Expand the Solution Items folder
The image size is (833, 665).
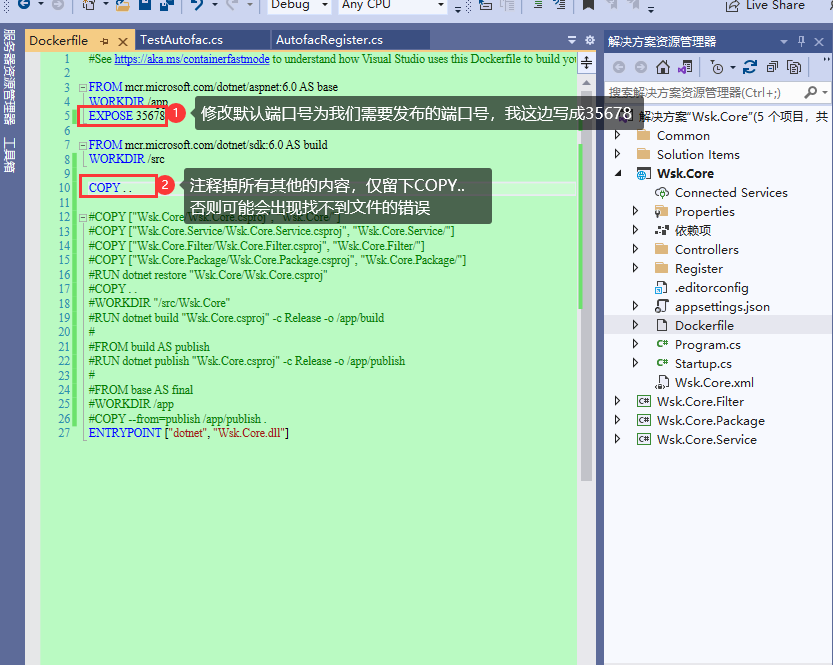tap(617, 154)
